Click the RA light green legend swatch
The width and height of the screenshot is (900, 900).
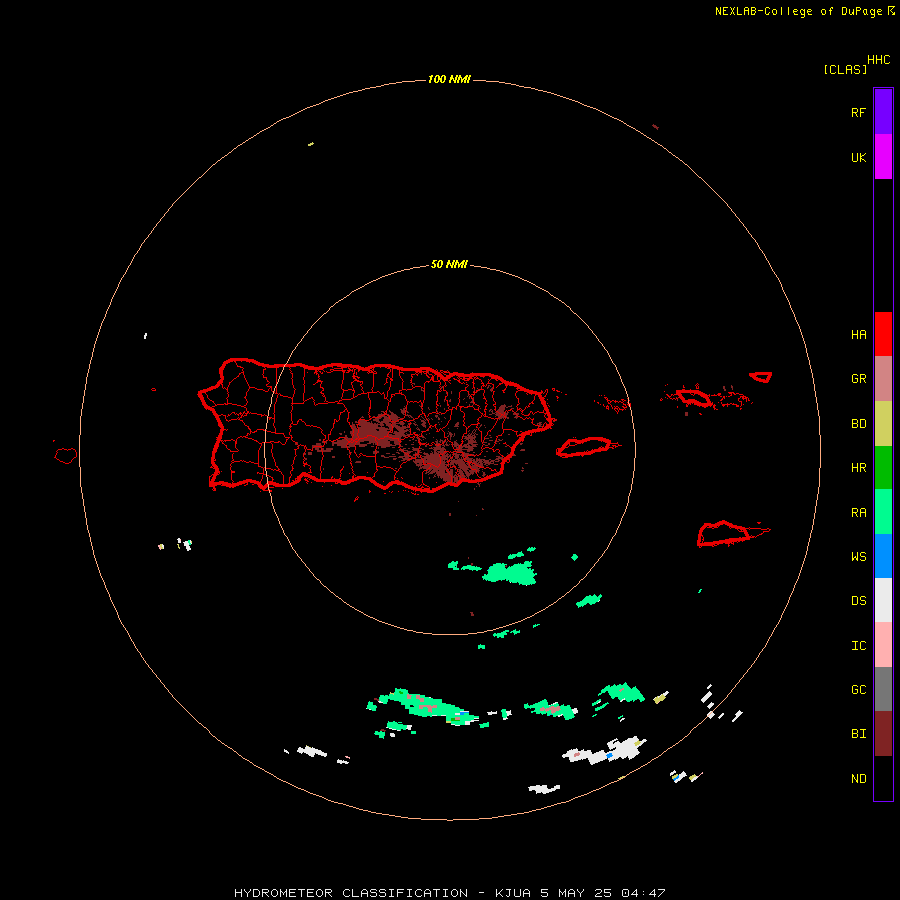point(883,512)
